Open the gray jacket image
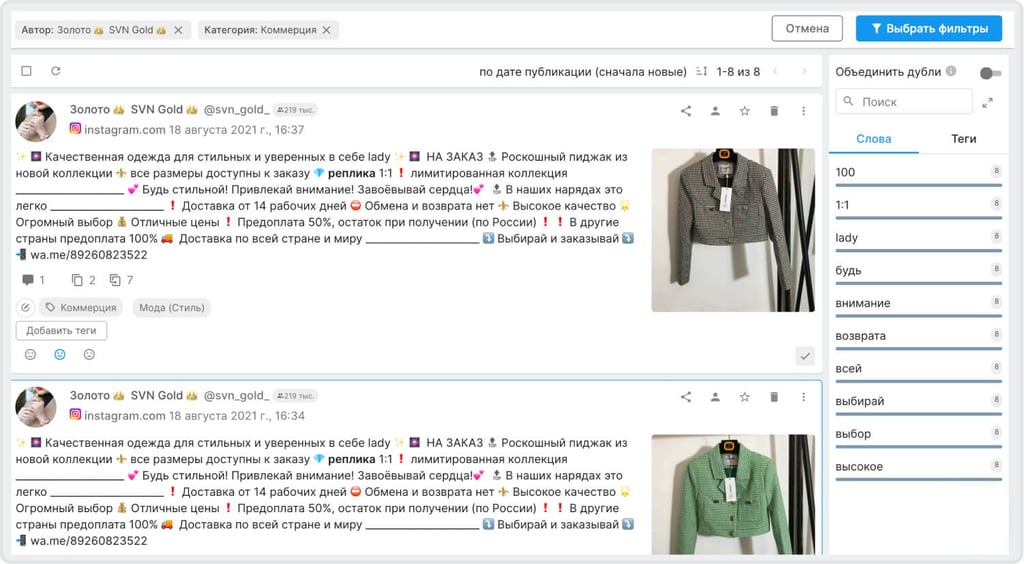1024x564 pixels. tap(733, 230)
